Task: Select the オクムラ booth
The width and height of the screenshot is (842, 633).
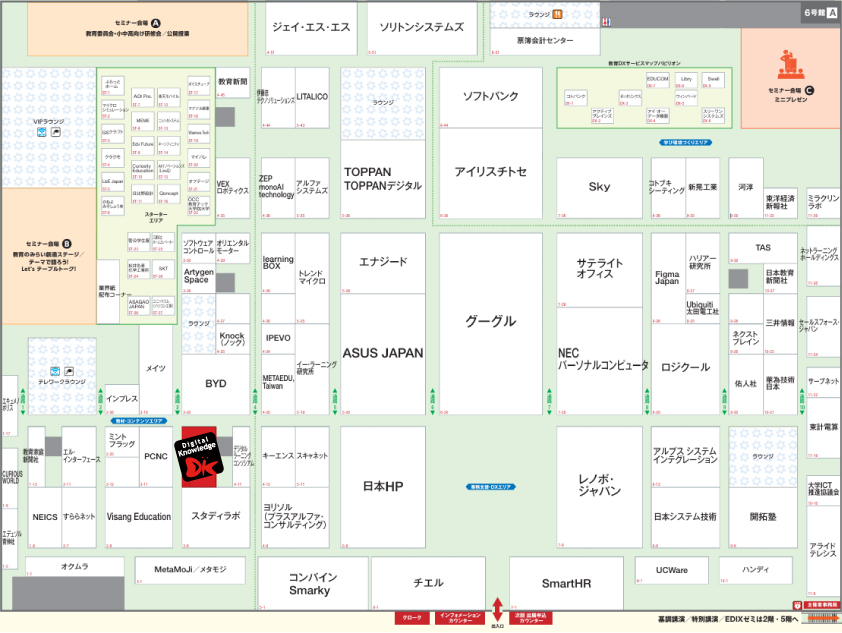Action: [75, 567]
